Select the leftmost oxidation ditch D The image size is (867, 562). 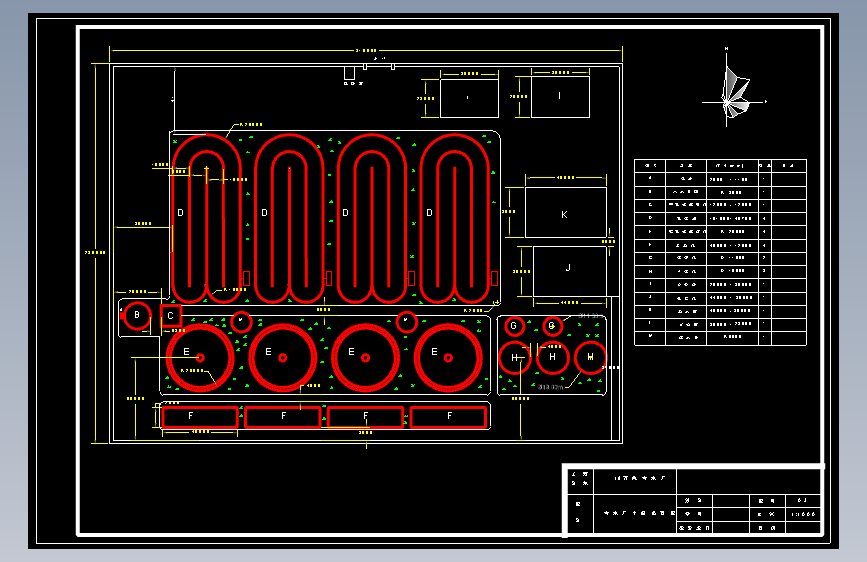tap(206, 218)
